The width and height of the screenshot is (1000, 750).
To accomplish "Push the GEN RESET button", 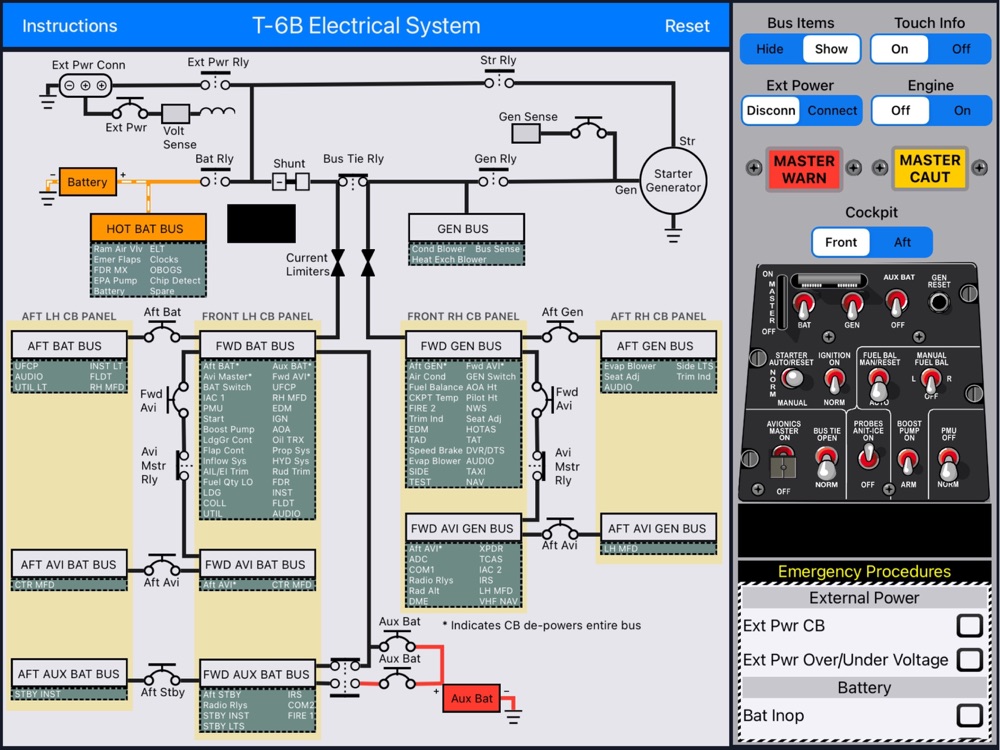I will click(x=938, y=303).
